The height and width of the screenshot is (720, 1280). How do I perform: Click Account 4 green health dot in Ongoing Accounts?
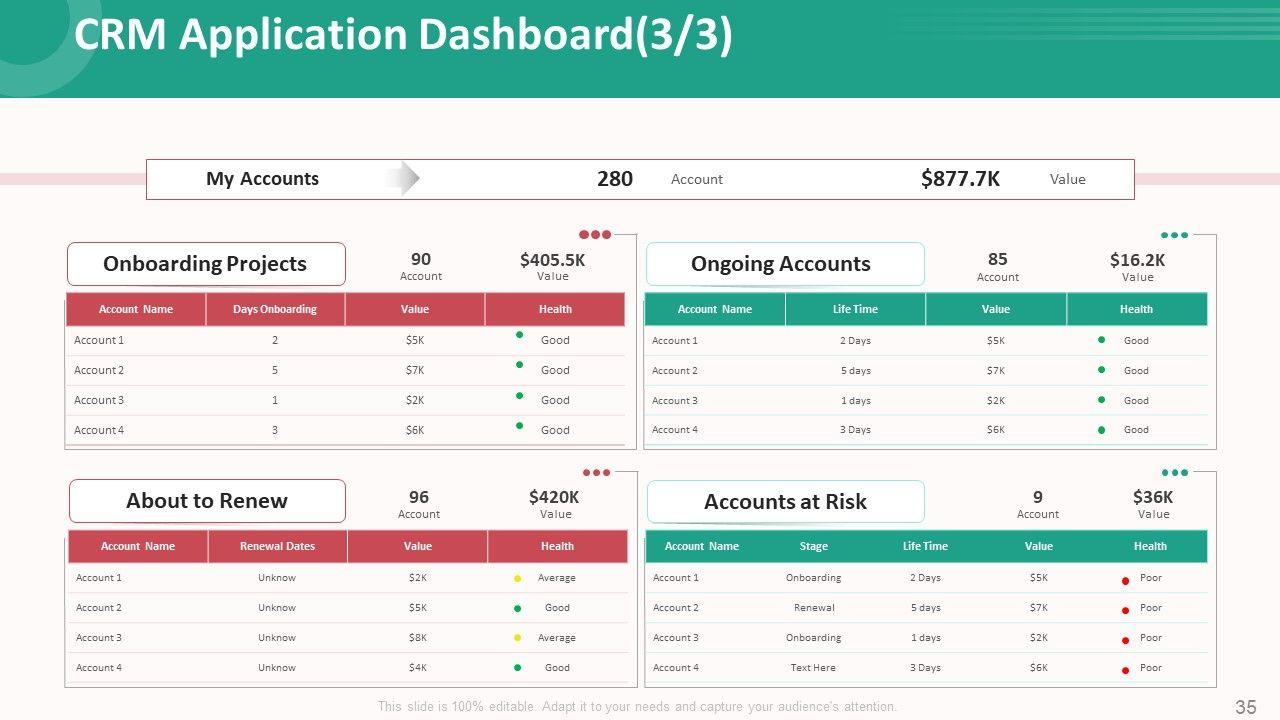1101,430
